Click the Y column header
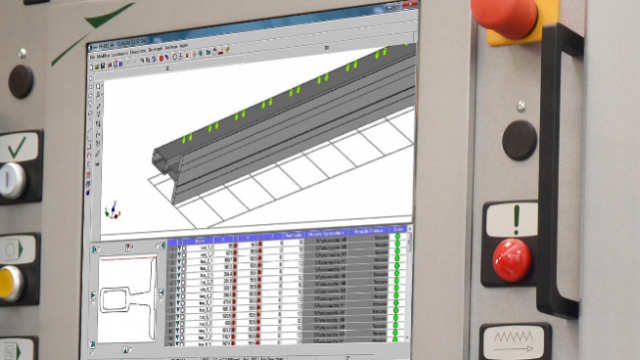This screenshot has width=640, height=360. 248,238
